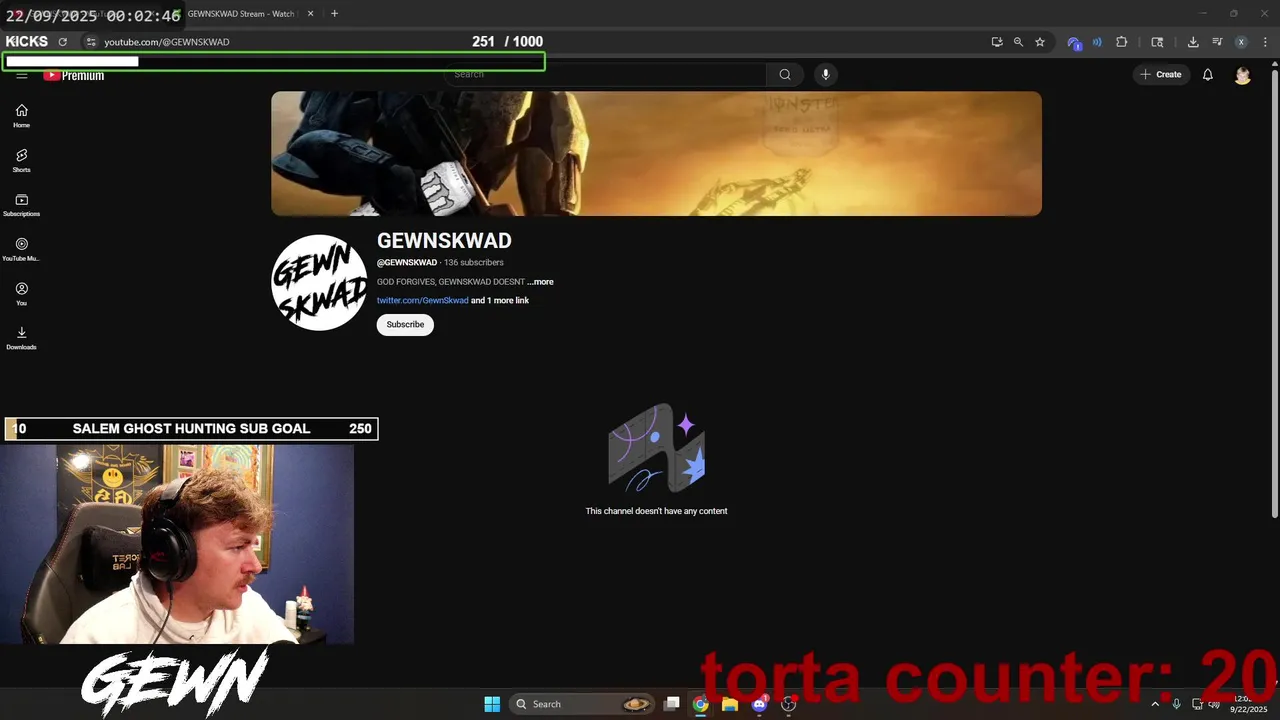Open the YouTube account avatar menu

[x=1243, y=75]
